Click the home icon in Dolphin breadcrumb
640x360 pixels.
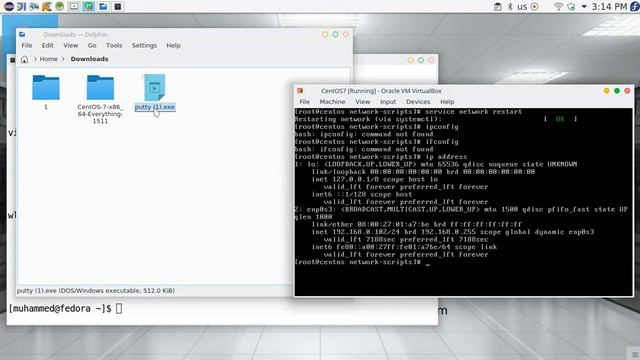24,59
